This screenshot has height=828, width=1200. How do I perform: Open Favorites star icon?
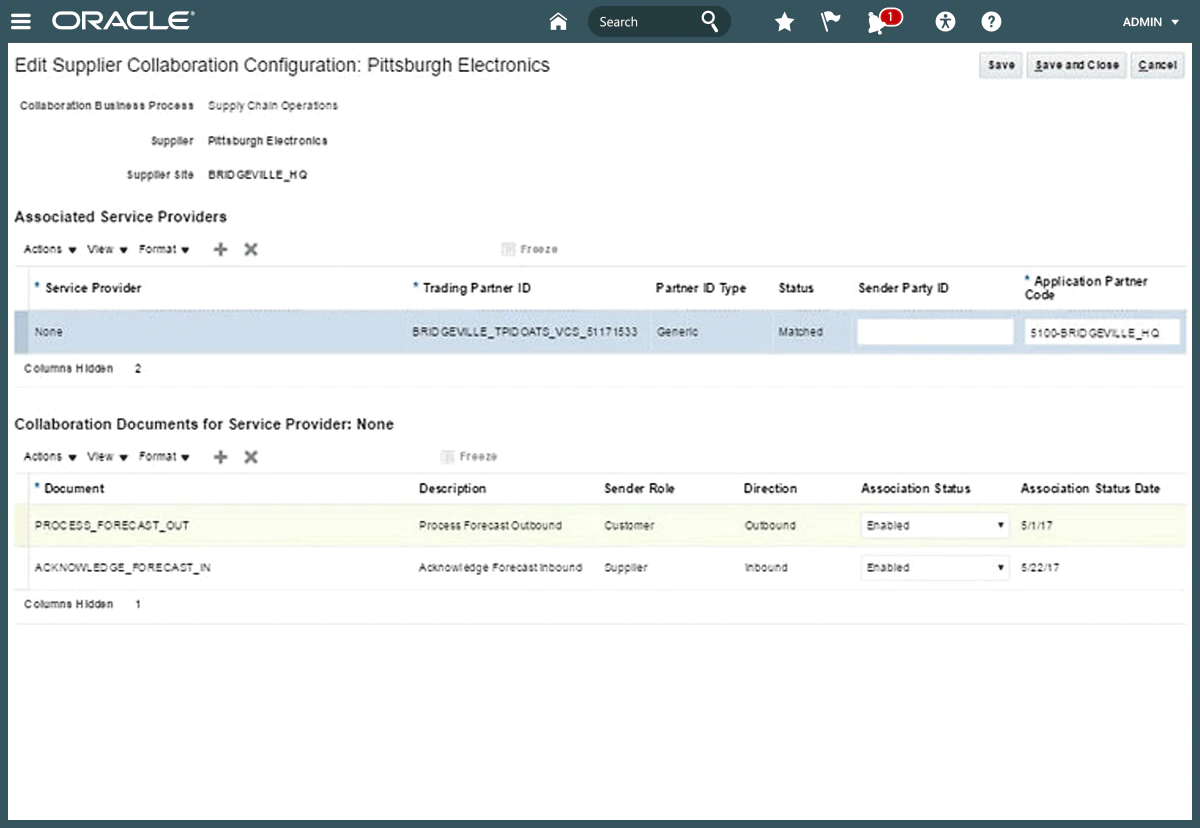pos(785,22)
